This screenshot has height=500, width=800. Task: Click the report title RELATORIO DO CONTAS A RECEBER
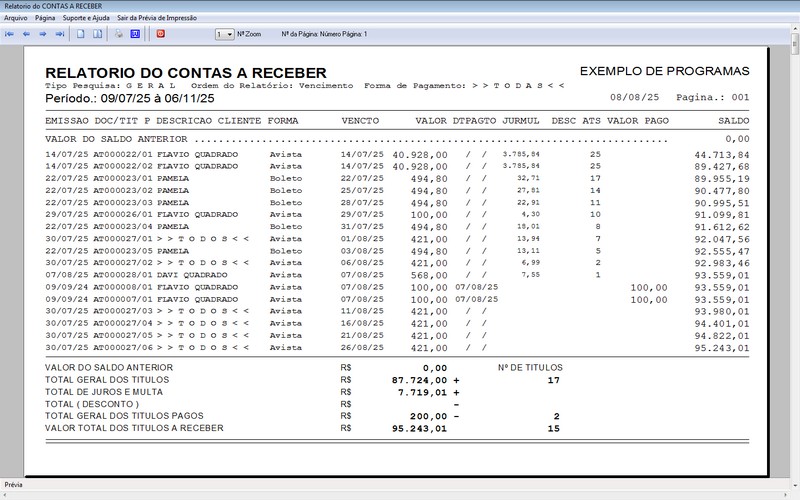186,73
